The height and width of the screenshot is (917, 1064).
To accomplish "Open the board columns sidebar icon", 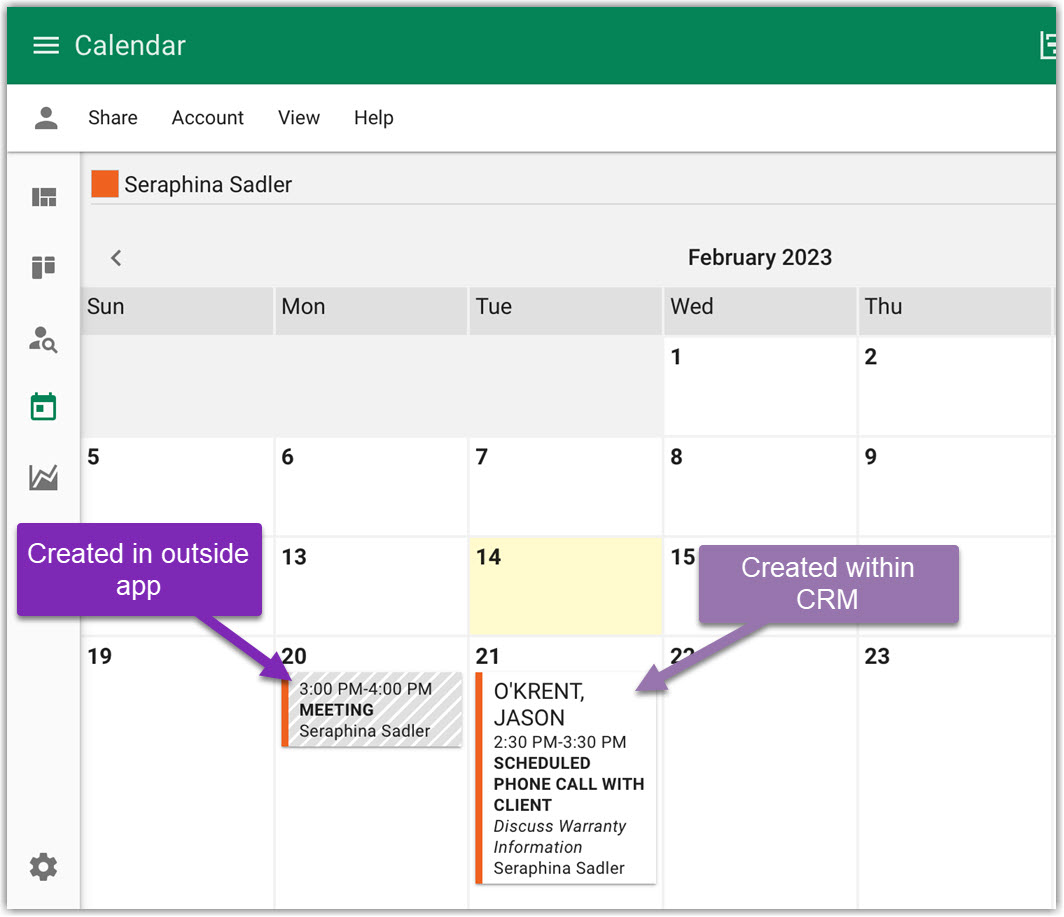I will coord(44,267).
